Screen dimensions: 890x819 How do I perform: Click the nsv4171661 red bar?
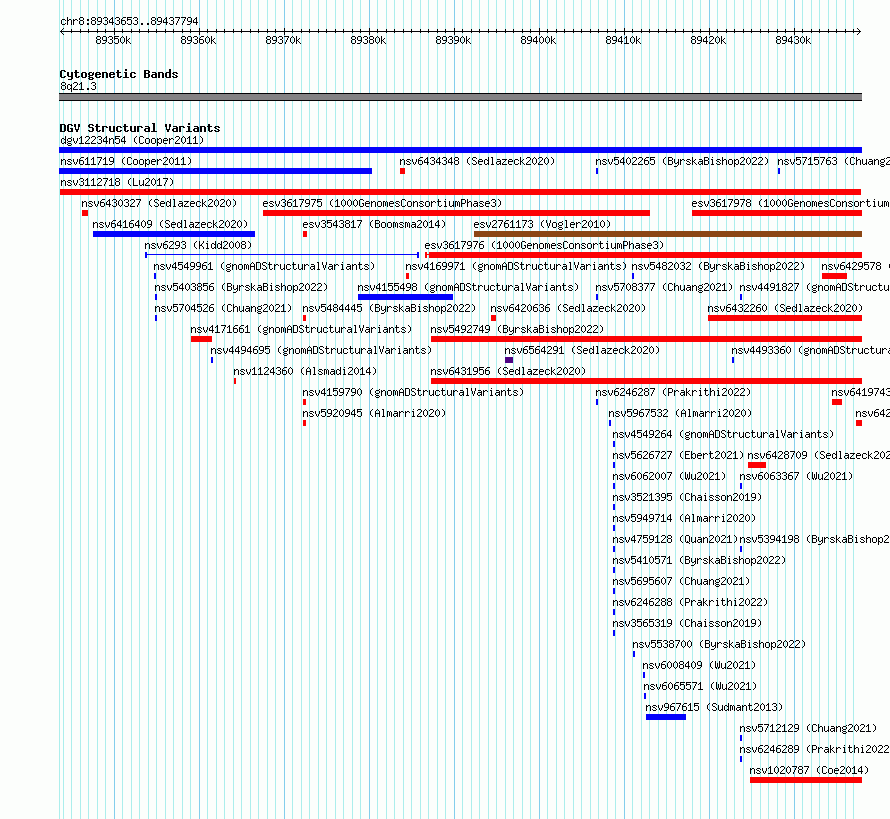(201, 339)
